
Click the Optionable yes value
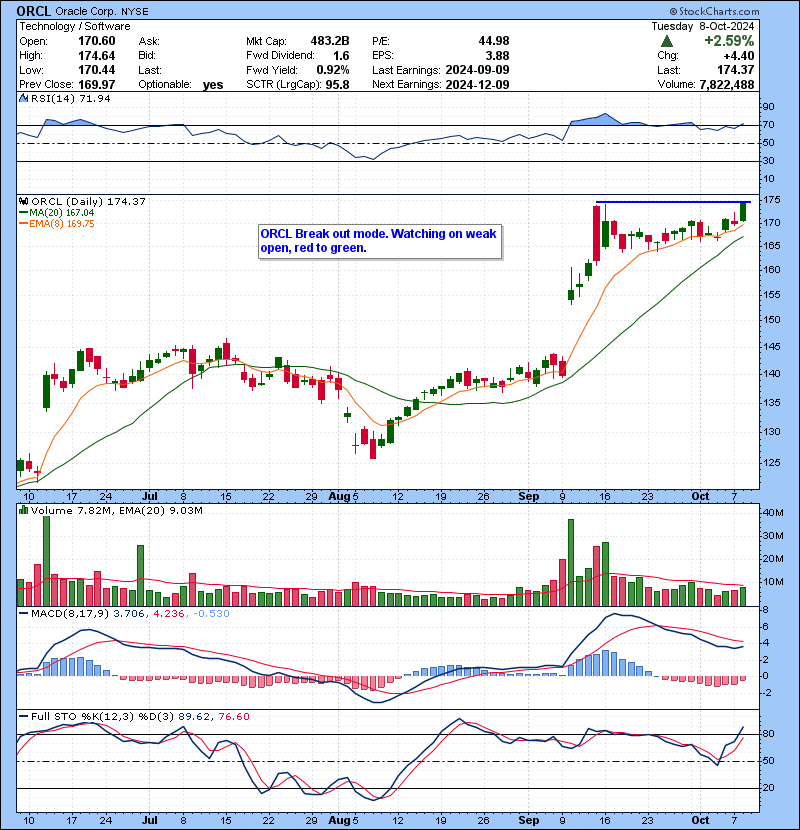click(x=213, y=85)
